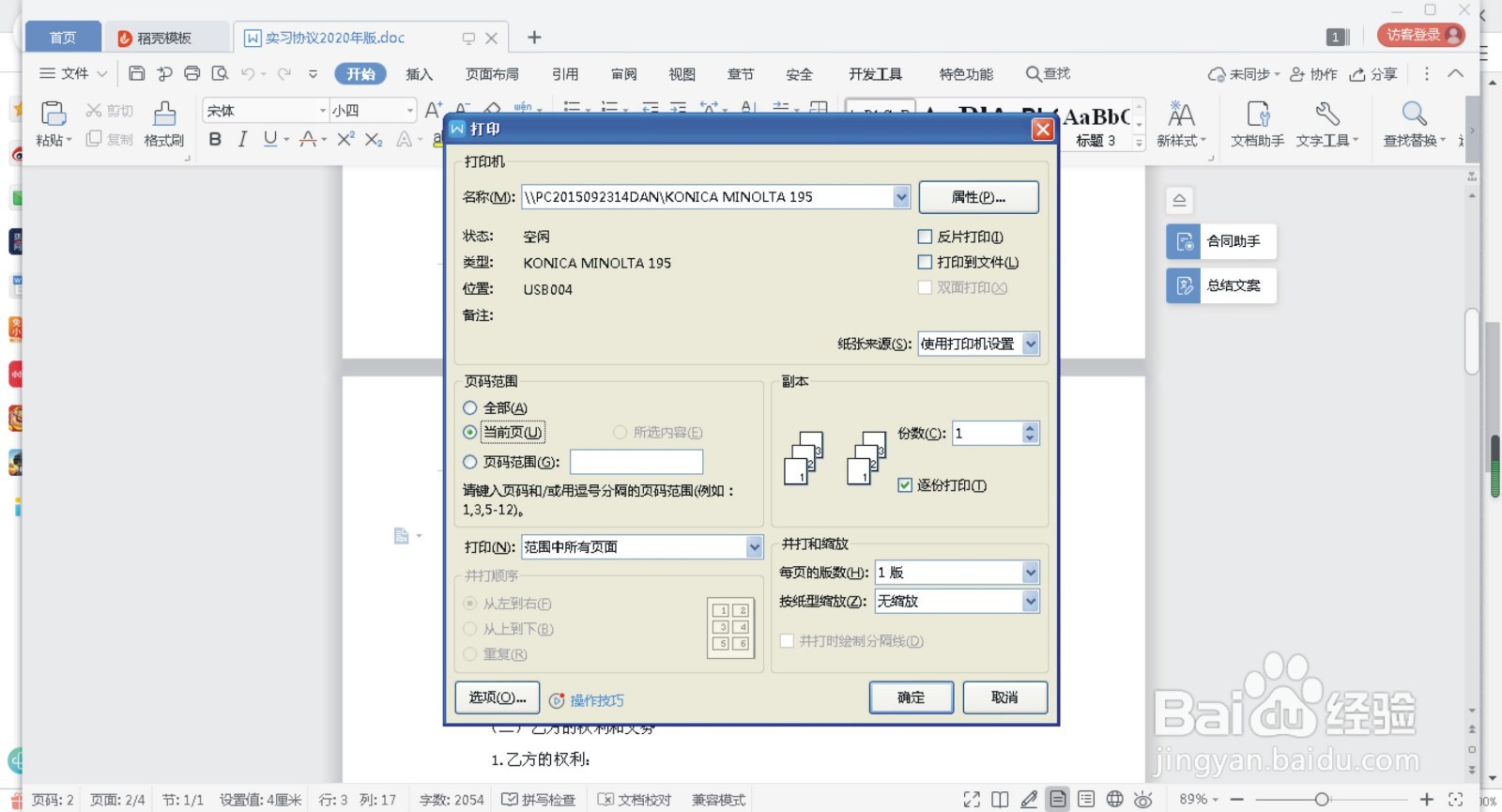Click the zoom slider handle

point(1322,800)
